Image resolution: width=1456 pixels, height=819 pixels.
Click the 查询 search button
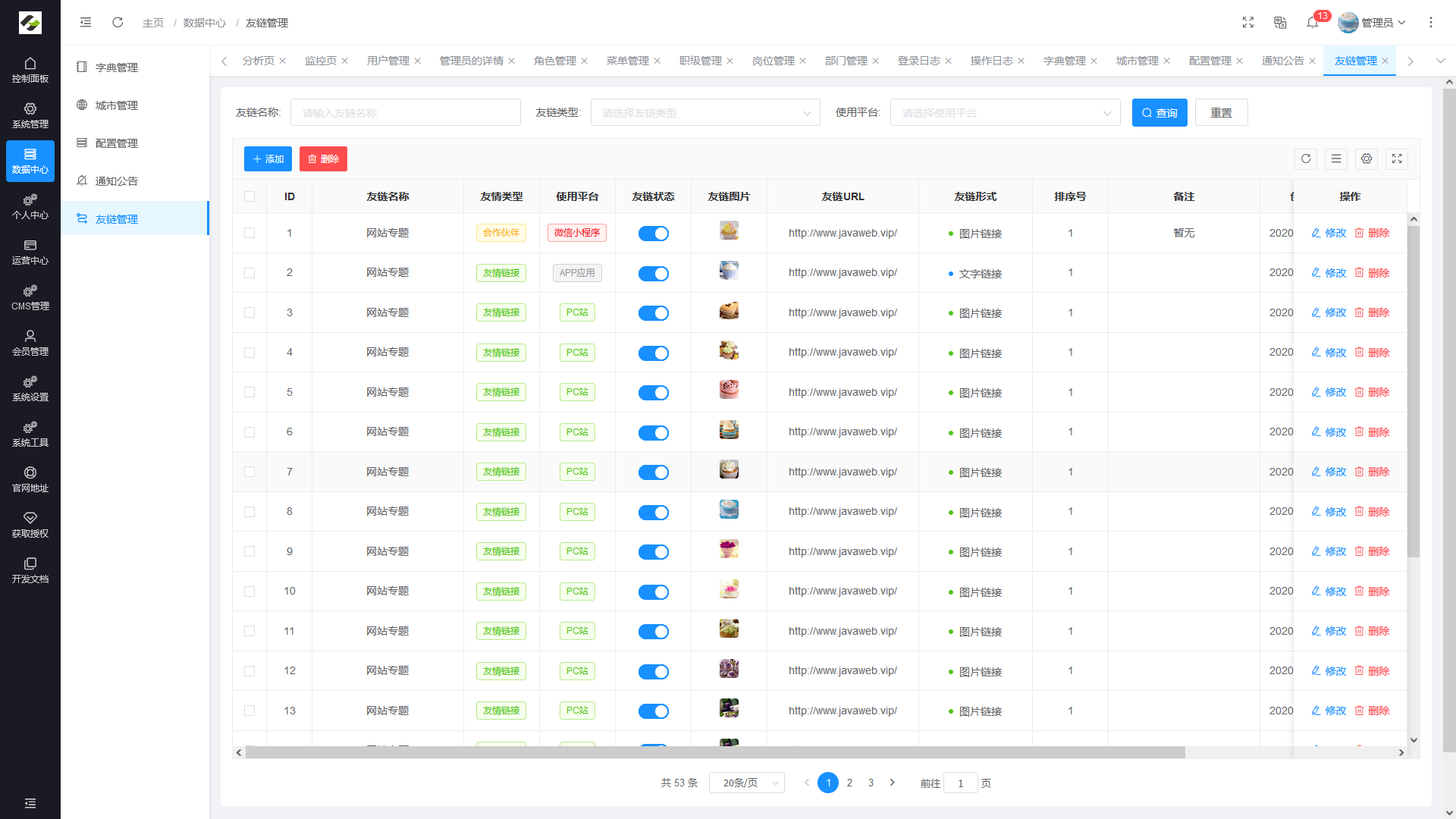click(x=1159, y=113)
